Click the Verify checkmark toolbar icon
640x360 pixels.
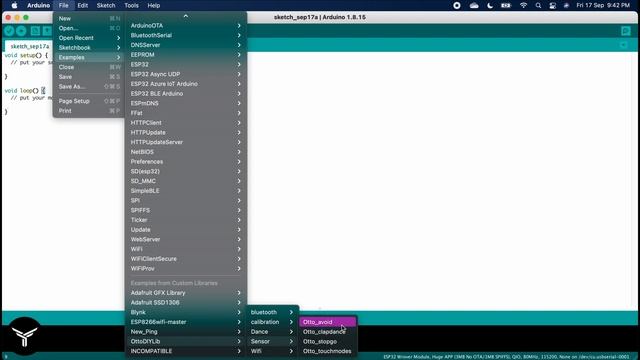point(9,31)
